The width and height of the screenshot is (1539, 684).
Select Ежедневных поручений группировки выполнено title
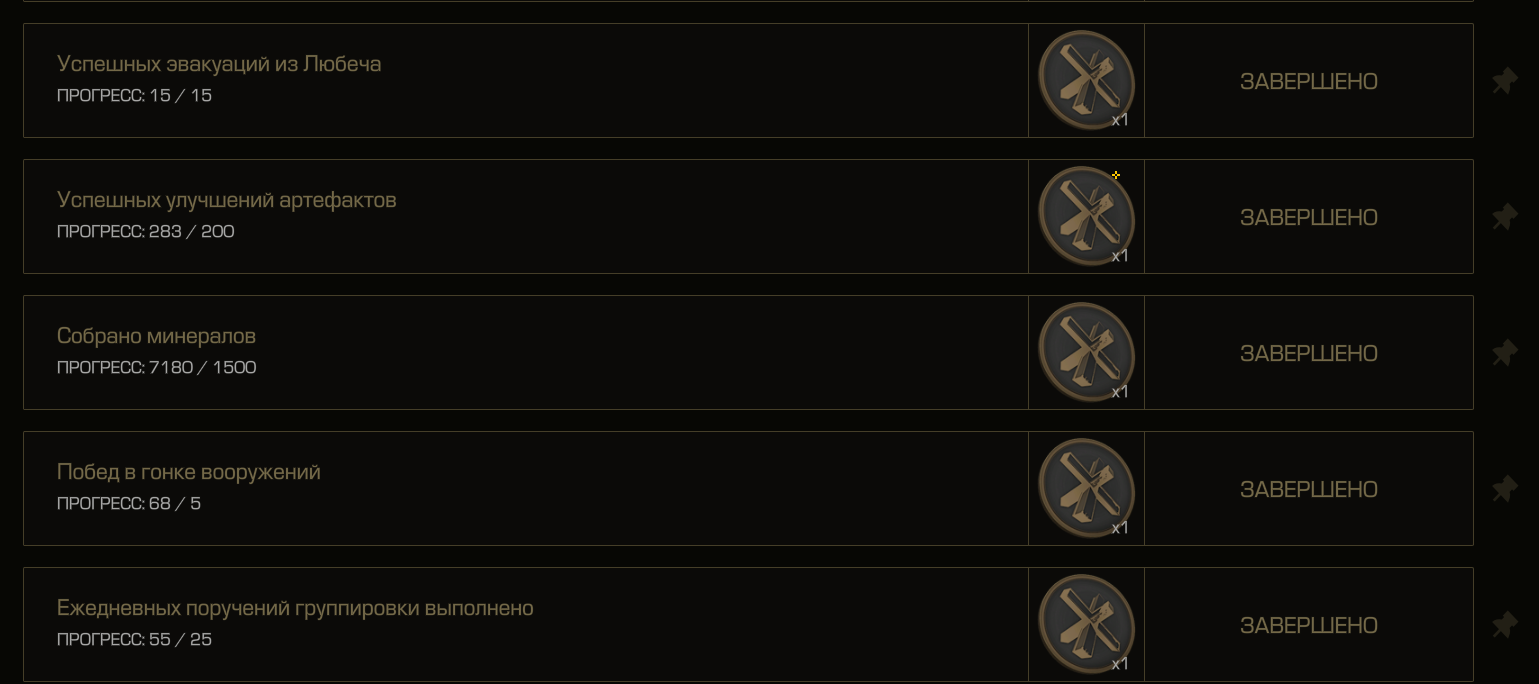(295, 608)
